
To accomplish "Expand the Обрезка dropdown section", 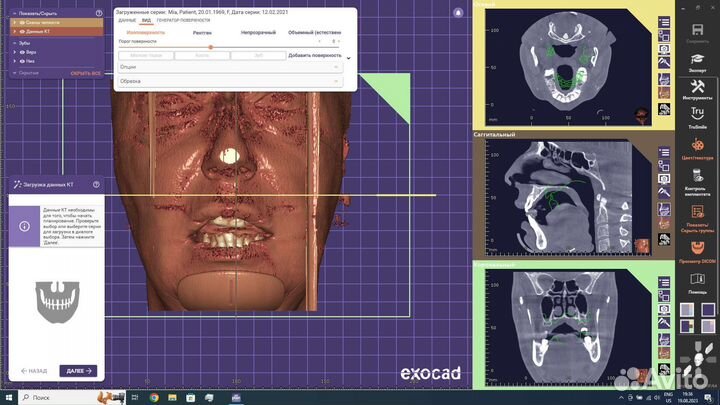I will pyautogui.click(x=229, y=81).
